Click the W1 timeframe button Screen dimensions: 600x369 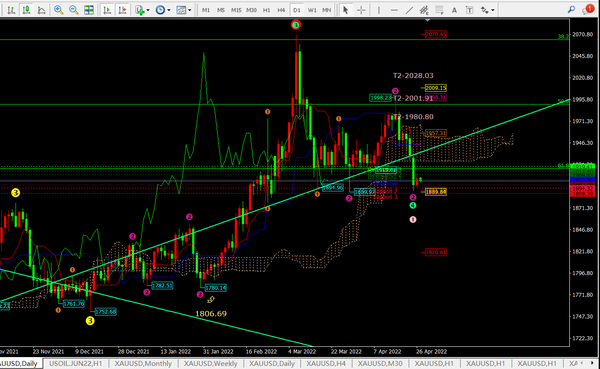[x=312, y=10]
